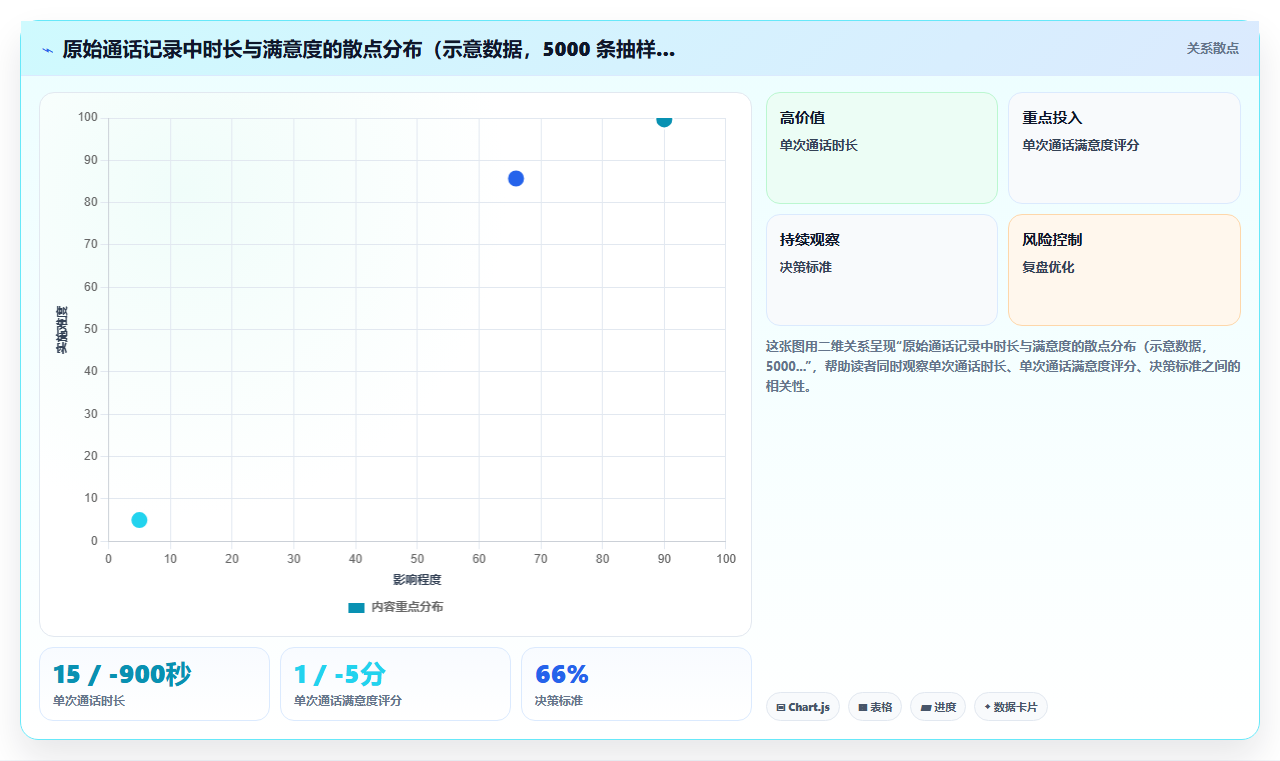Click the 1 / -5分 stat card

click(x=395, y=684)
